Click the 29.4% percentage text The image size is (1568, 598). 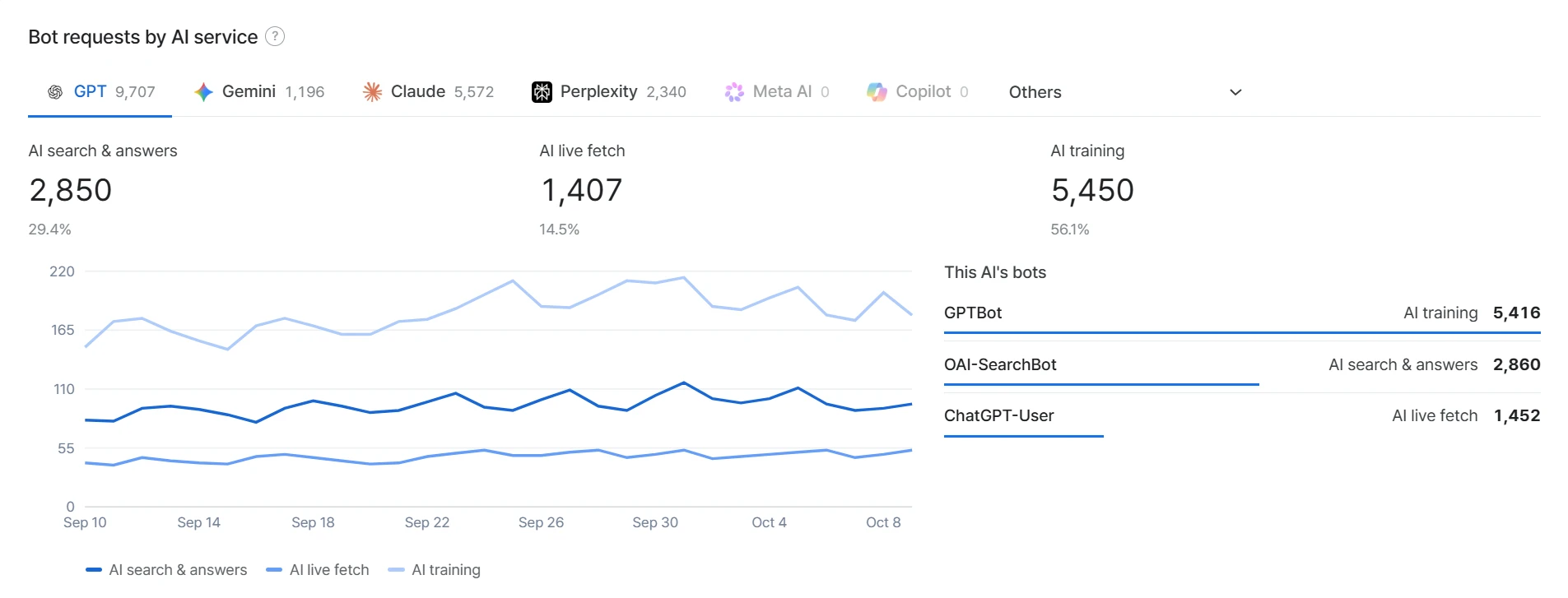point(50,229)
